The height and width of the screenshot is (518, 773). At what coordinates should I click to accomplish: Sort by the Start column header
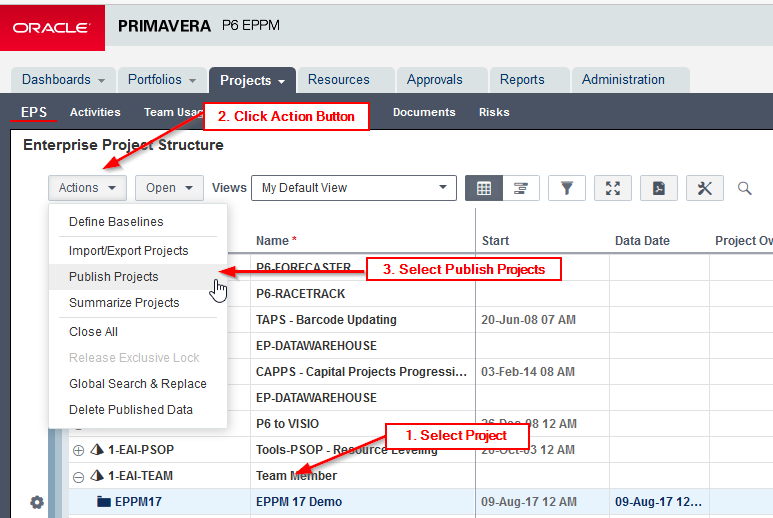(x=495, y=241)
